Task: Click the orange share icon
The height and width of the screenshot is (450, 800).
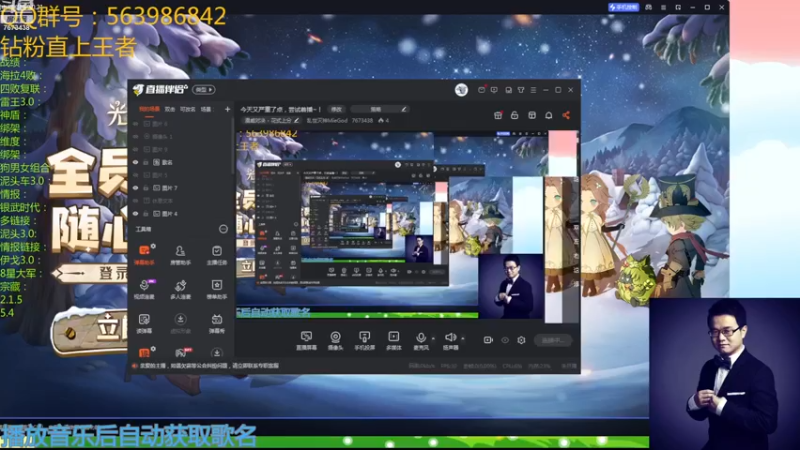Action: (566, 115)
